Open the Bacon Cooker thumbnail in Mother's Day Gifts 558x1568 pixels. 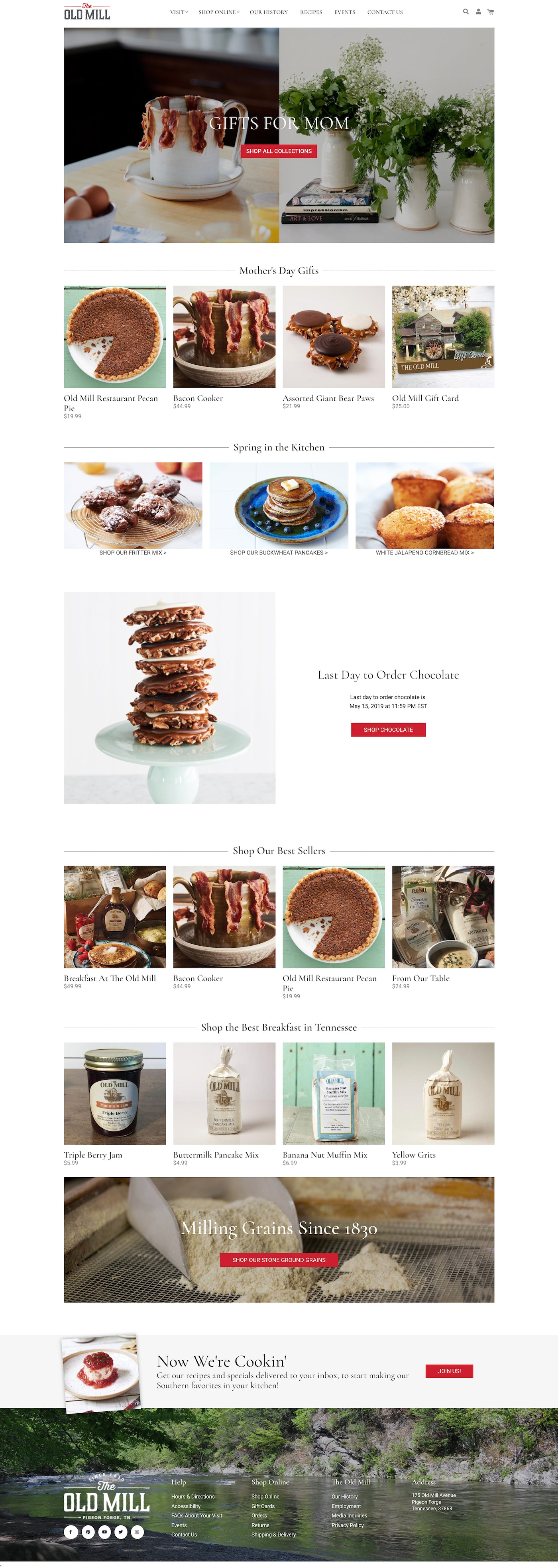(x=224, y=336)
